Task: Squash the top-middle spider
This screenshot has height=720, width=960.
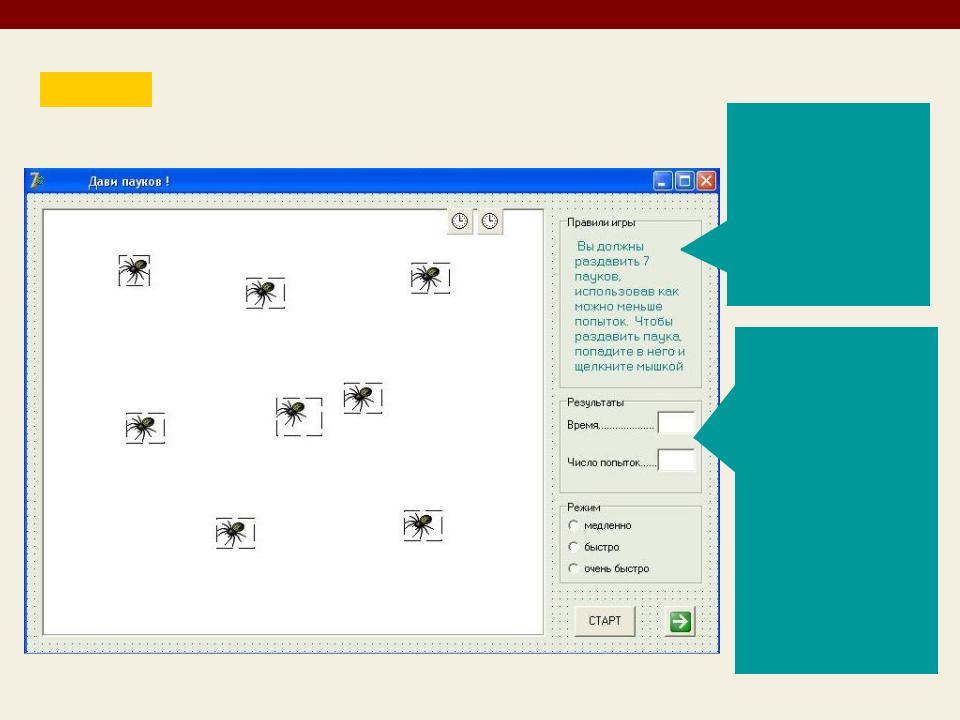Action: (x=265, y=293)
